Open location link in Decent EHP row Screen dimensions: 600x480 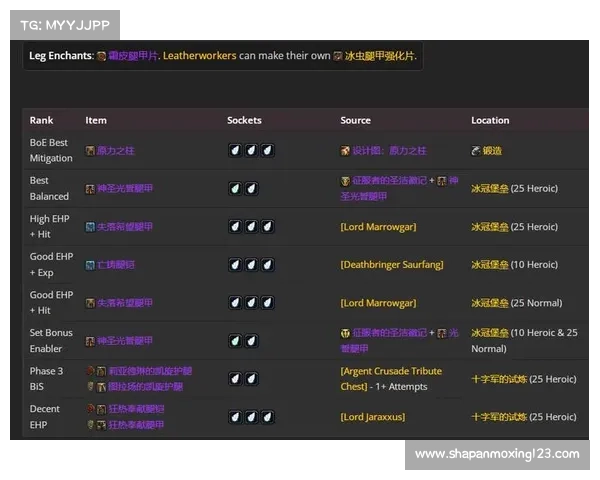(499, 417)
